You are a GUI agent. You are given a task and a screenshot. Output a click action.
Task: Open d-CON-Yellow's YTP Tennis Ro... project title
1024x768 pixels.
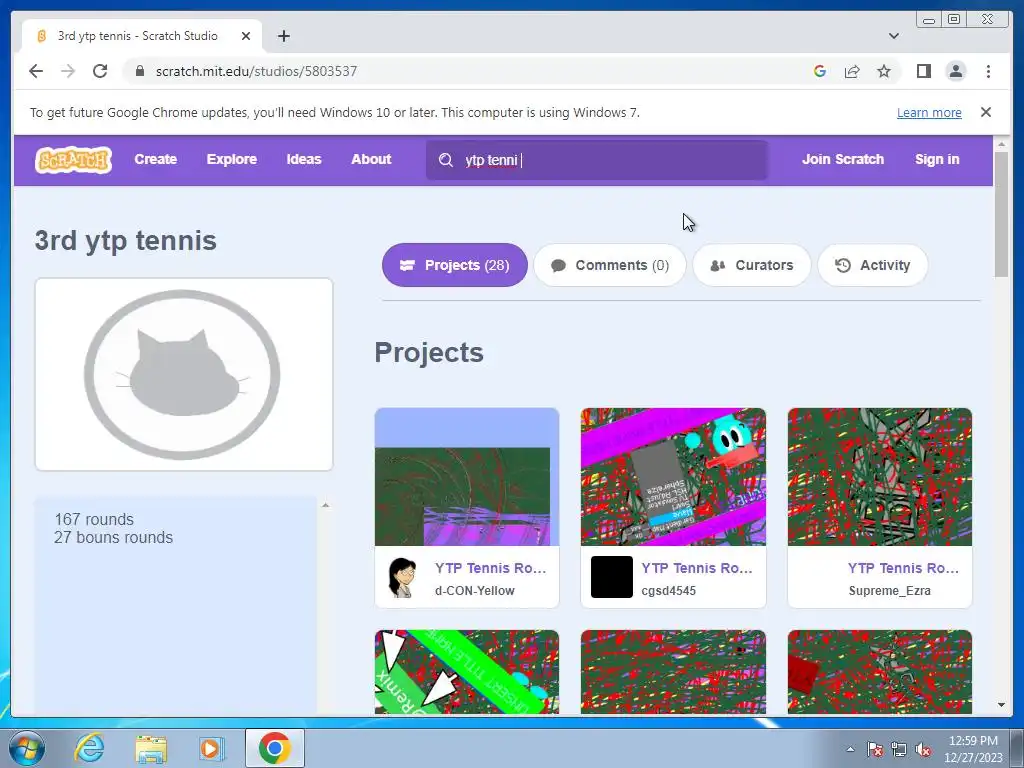coord(490,568)
